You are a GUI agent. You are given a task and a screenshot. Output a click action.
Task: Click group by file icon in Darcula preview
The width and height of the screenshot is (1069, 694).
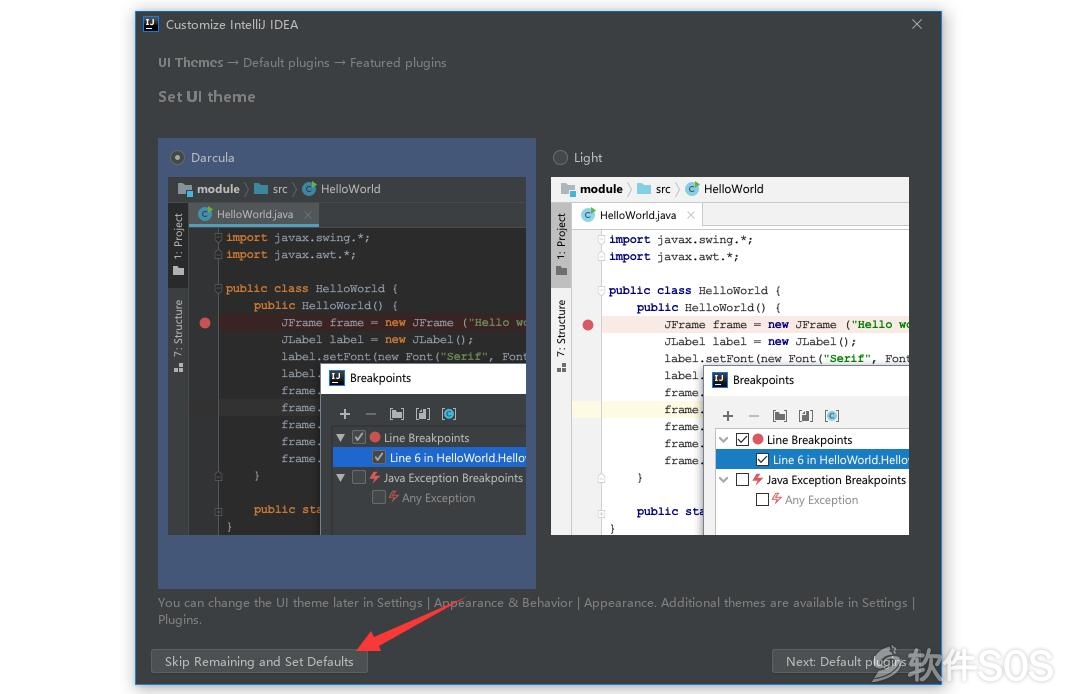423,414
